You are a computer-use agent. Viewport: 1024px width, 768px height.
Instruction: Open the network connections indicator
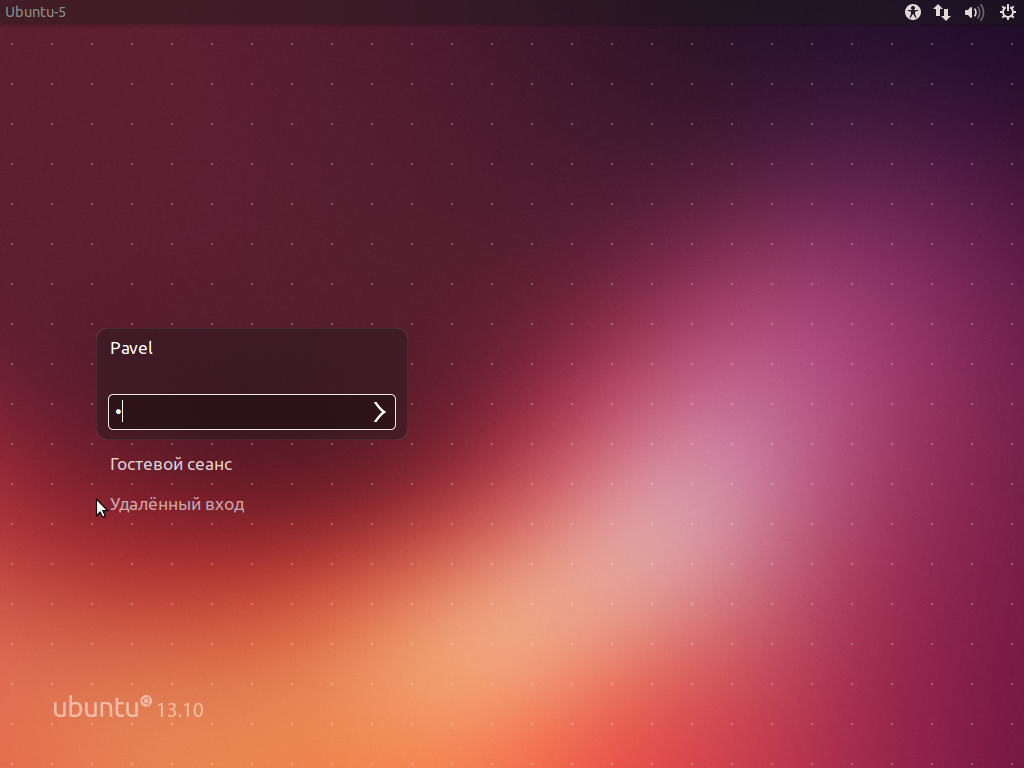pyautogui.click(x=942, y=12)
